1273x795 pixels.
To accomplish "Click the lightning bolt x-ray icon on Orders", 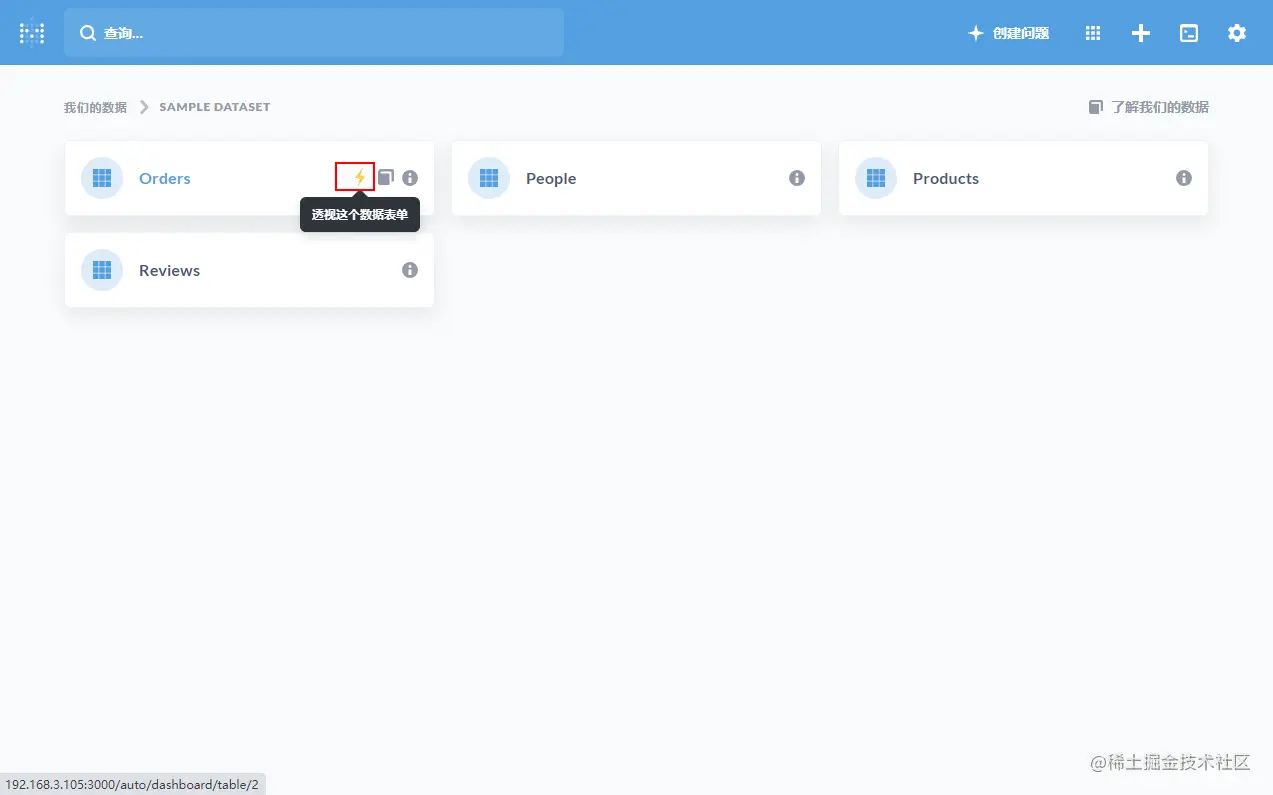I will pyautogui.click(x=360, y=178).
